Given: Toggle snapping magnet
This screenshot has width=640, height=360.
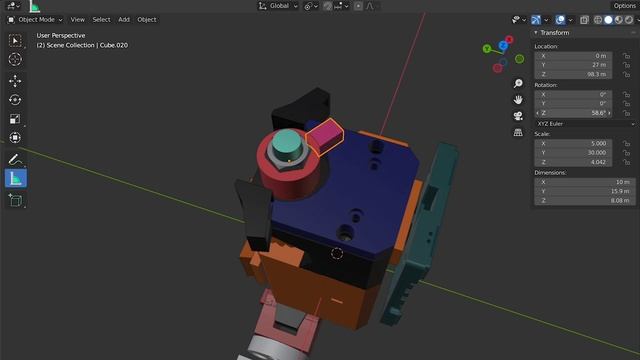Looking at the screenshot, I should [x=328, y=6].
